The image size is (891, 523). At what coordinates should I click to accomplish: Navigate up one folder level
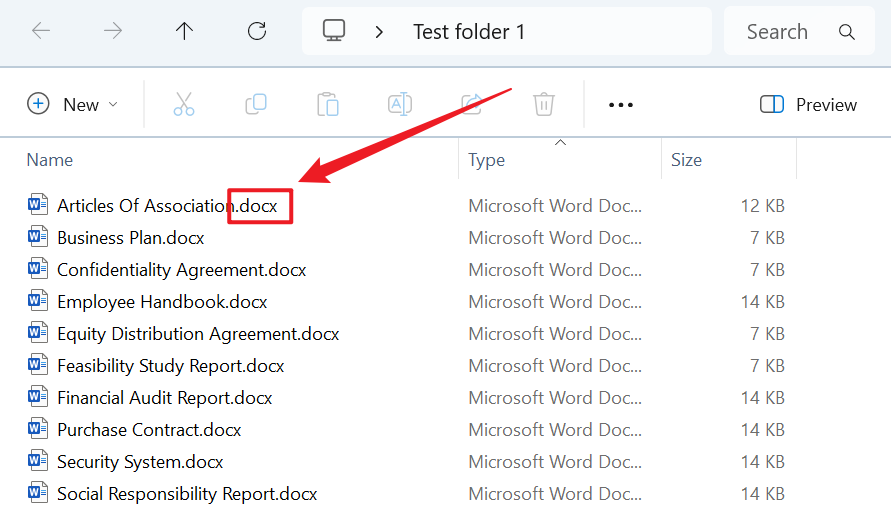[184, 31]
